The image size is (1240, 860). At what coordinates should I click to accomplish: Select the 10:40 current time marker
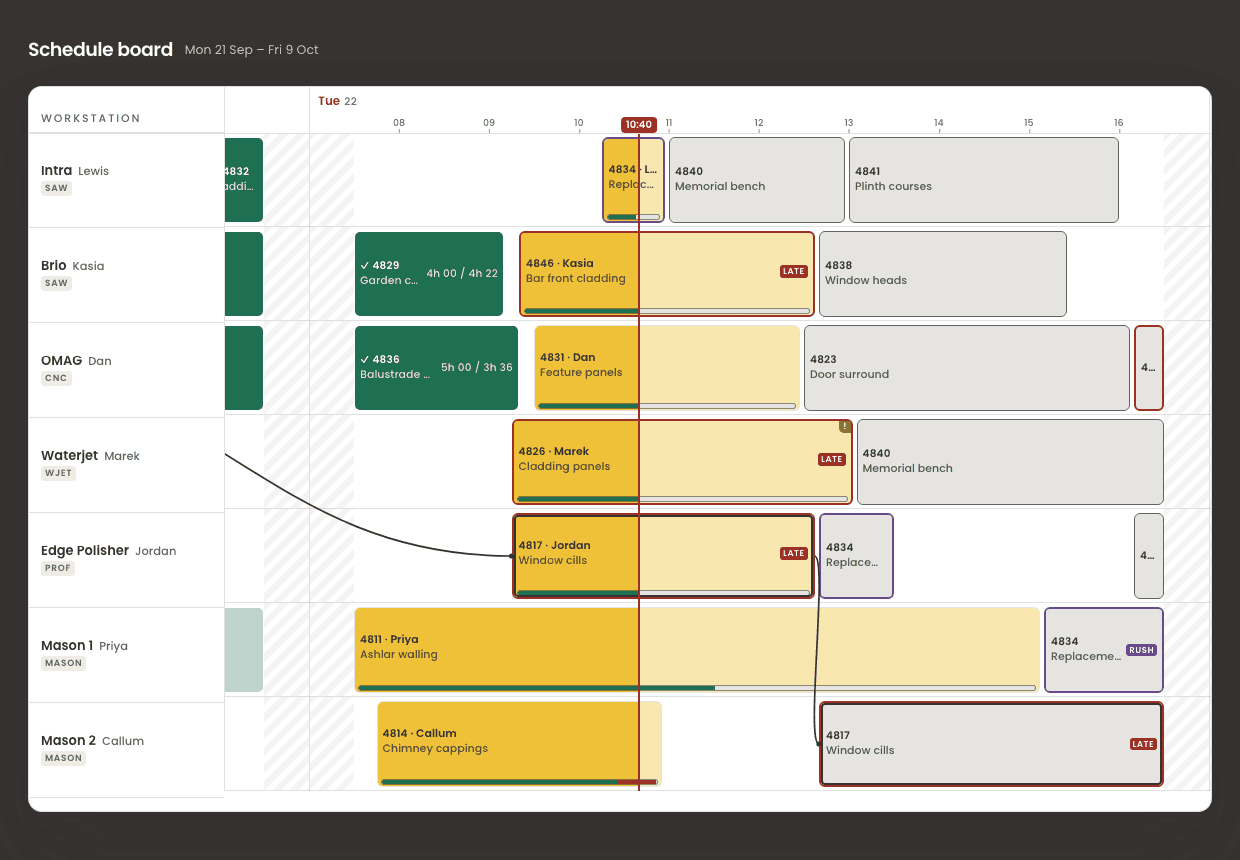639,125
